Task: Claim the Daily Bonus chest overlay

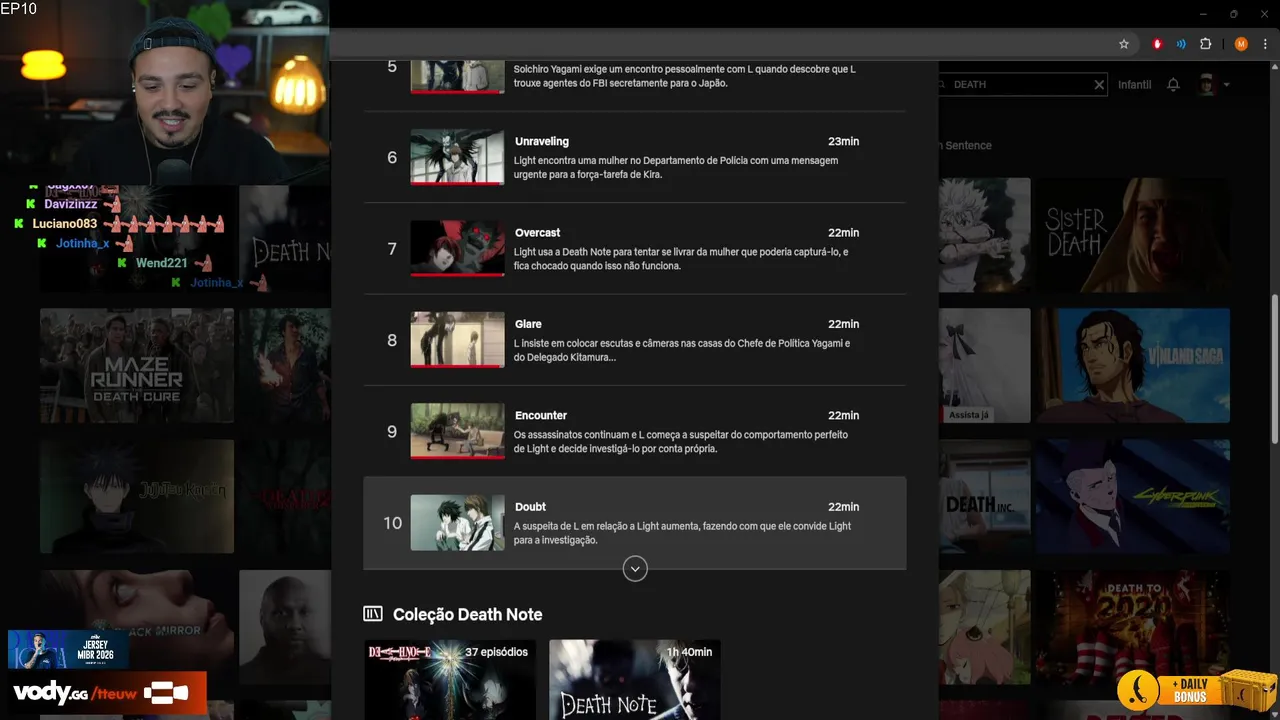Action: [1197, 690]
